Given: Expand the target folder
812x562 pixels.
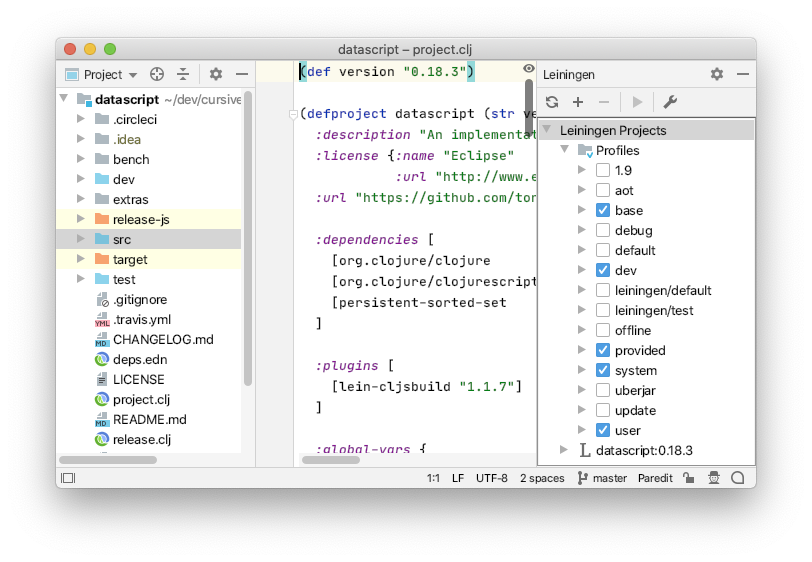Looking at the screenshot, I should (81, 258).
